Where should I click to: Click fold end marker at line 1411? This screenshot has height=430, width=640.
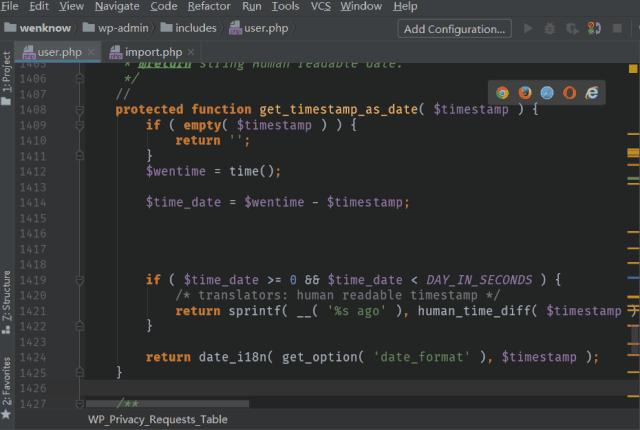(x=80, y=155)
